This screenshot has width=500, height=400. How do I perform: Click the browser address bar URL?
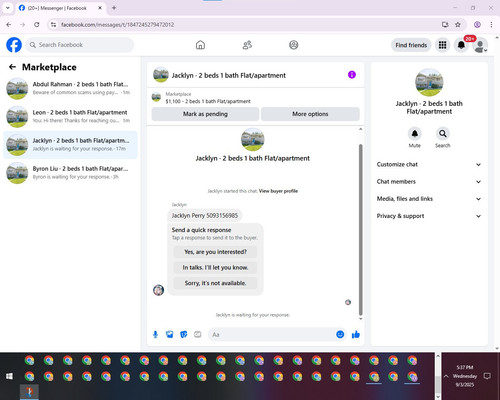pyautogui.click(x=117, y=25)
